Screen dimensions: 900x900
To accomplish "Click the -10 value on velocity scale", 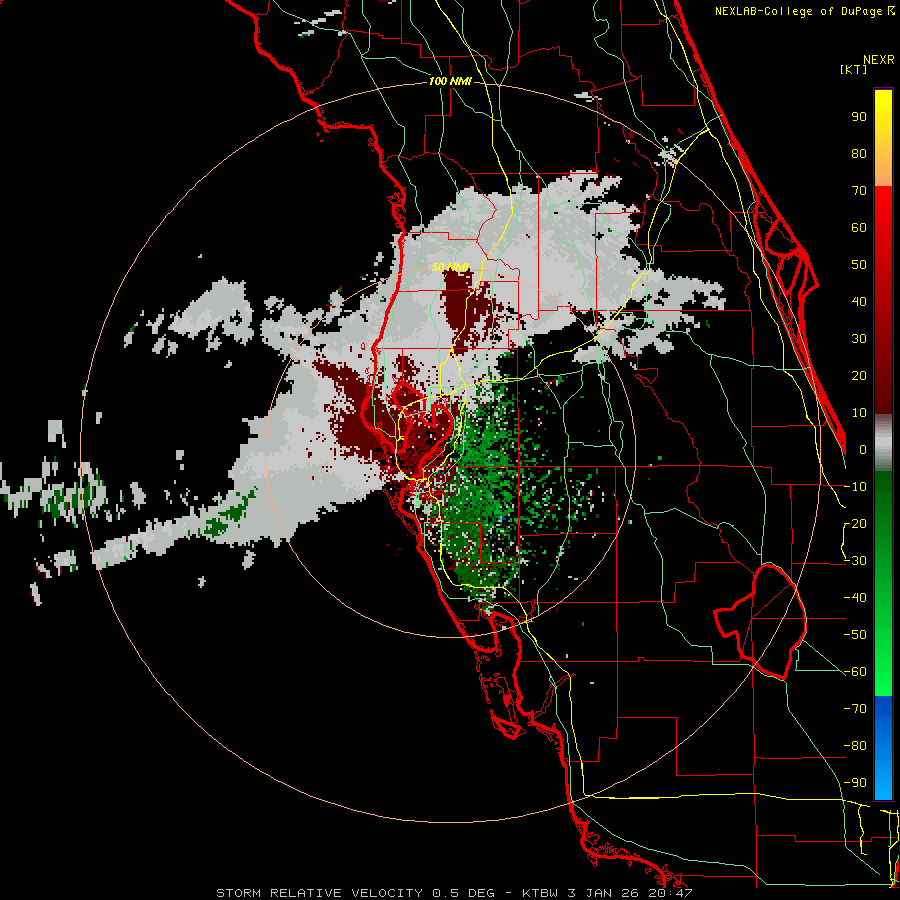I will (x=855, y=487).
